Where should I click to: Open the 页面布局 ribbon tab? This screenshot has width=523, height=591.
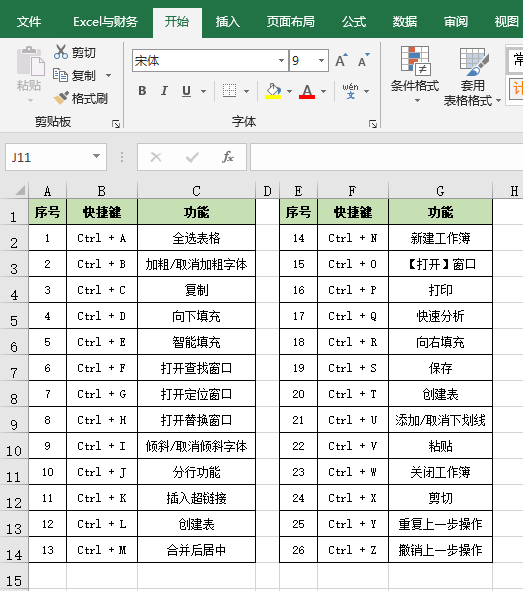[x=291, y=22]
